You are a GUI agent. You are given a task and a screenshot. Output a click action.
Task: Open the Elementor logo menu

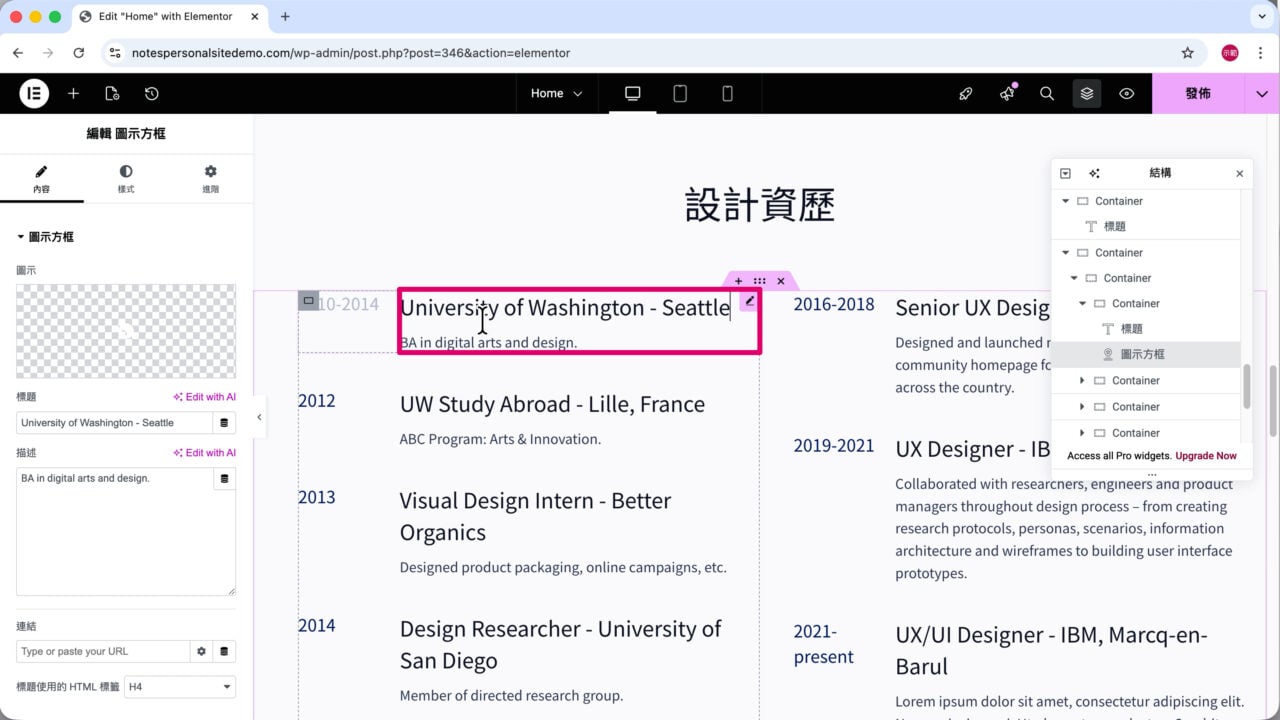[x=34, y=93]
